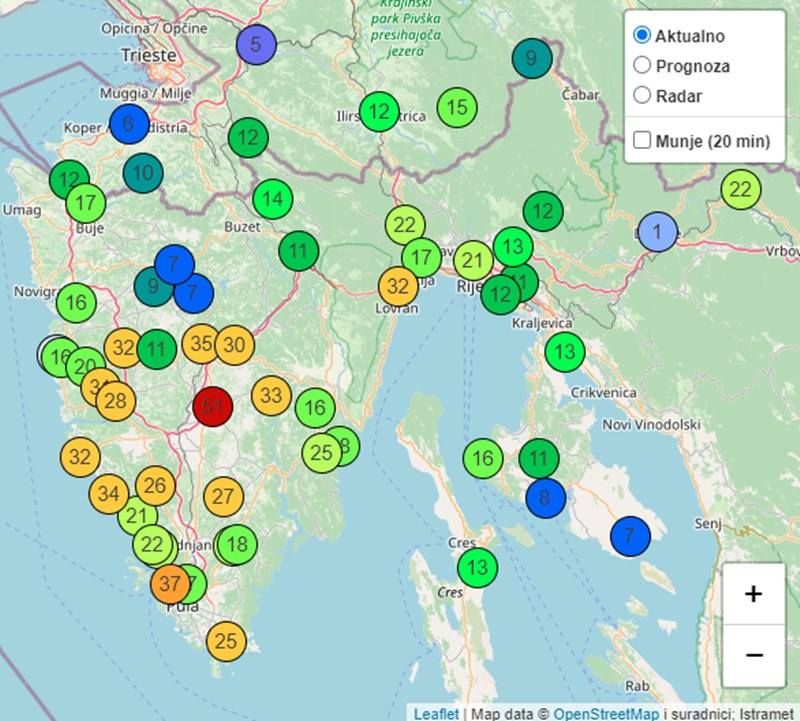800x721 pixels.
Task: Zoom out with the minus button
Action: tap(753, 654)
